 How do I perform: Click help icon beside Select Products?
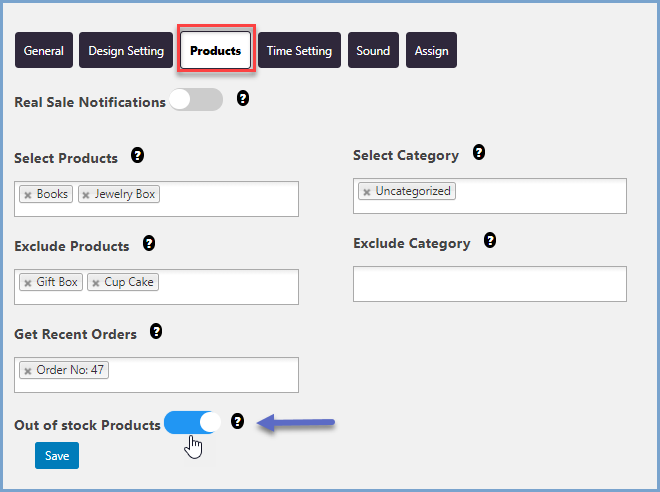[137, 156]
